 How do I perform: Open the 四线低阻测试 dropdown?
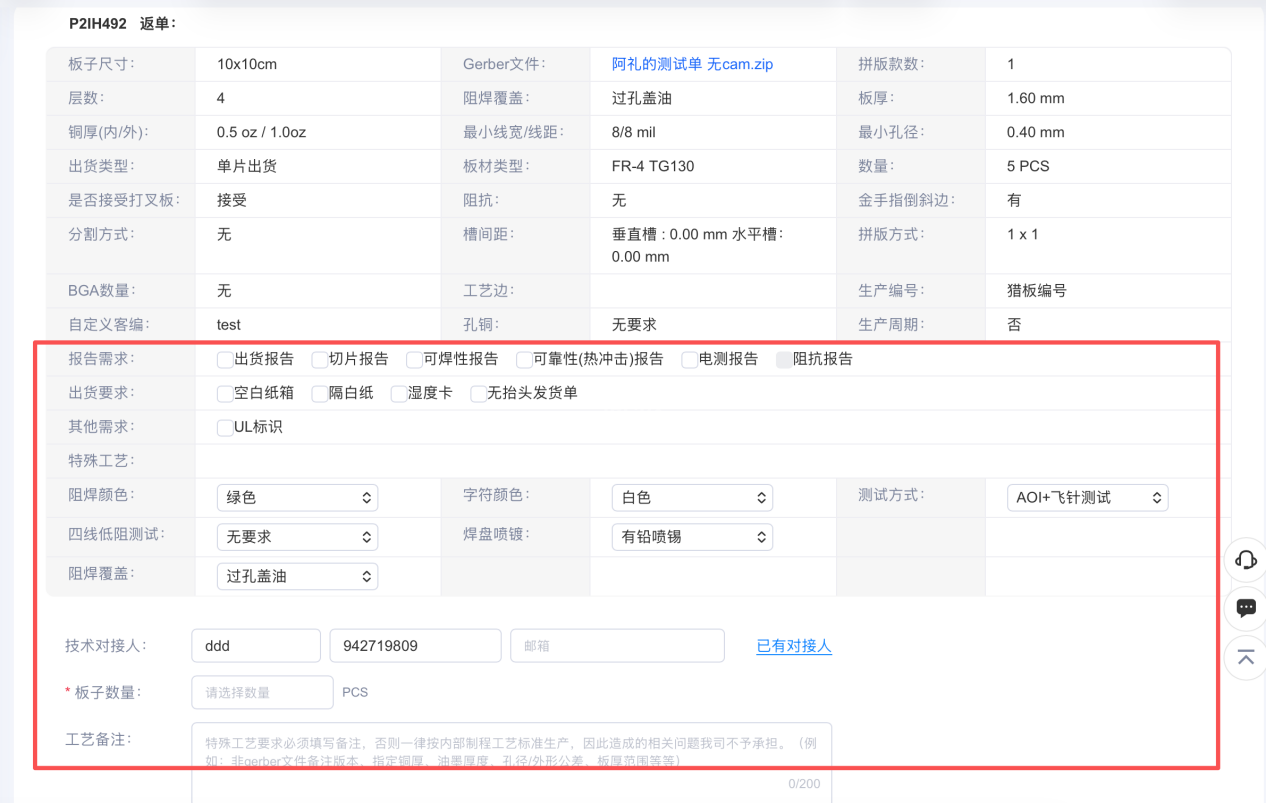(297, 536)
